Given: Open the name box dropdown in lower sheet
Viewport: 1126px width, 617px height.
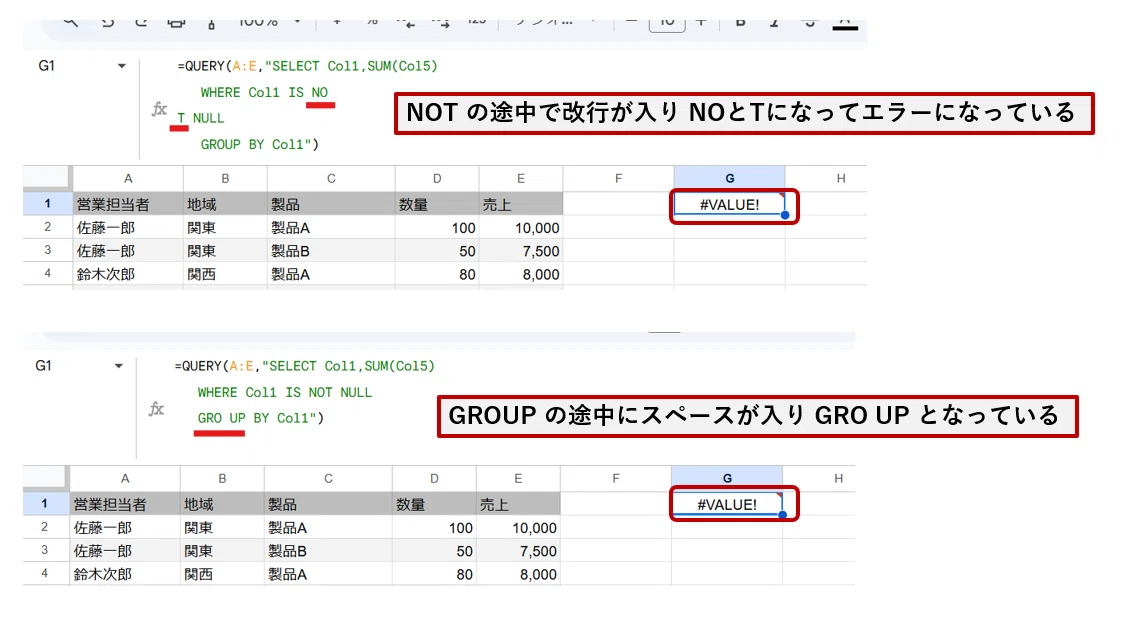Looking at the screenshot, I should (x=118, y=366).
